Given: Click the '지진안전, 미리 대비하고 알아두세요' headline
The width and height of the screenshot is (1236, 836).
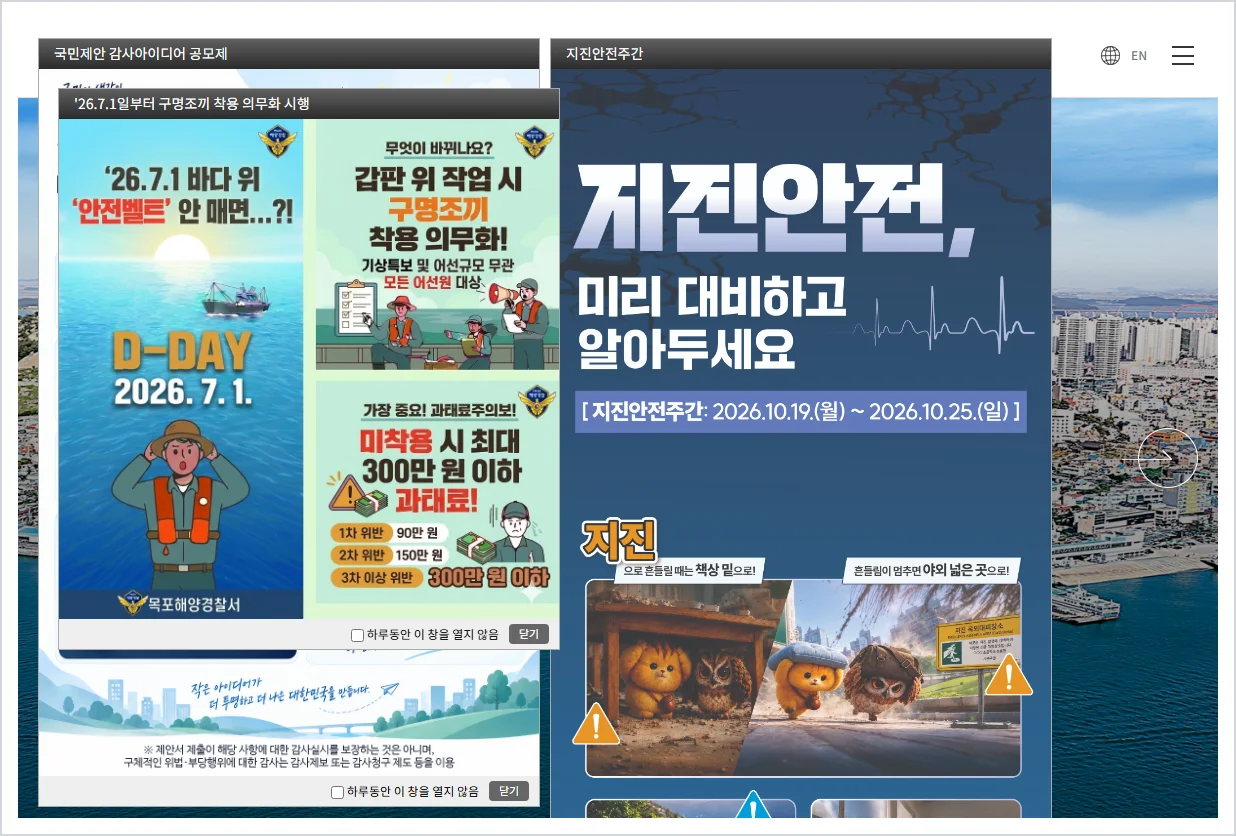Looking at the screenshot, I should click(x=775, y=265).
